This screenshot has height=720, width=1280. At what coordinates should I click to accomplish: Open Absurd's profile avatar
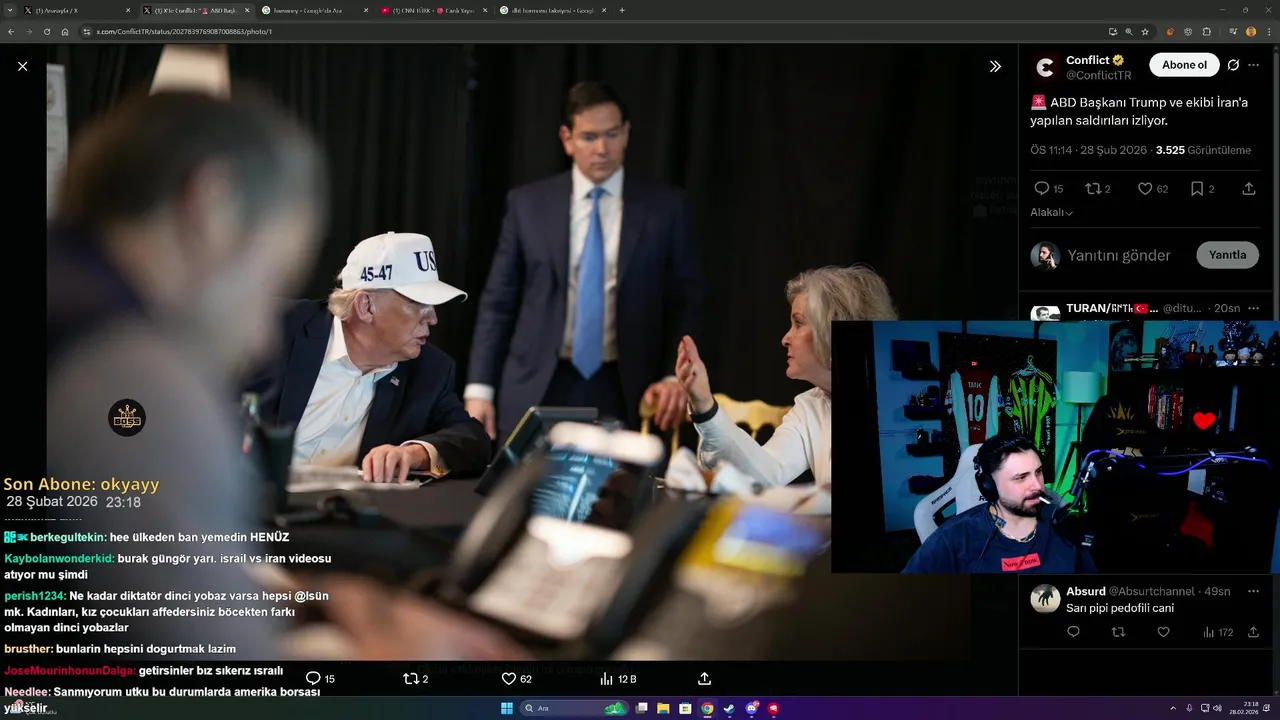(1045, 598)
